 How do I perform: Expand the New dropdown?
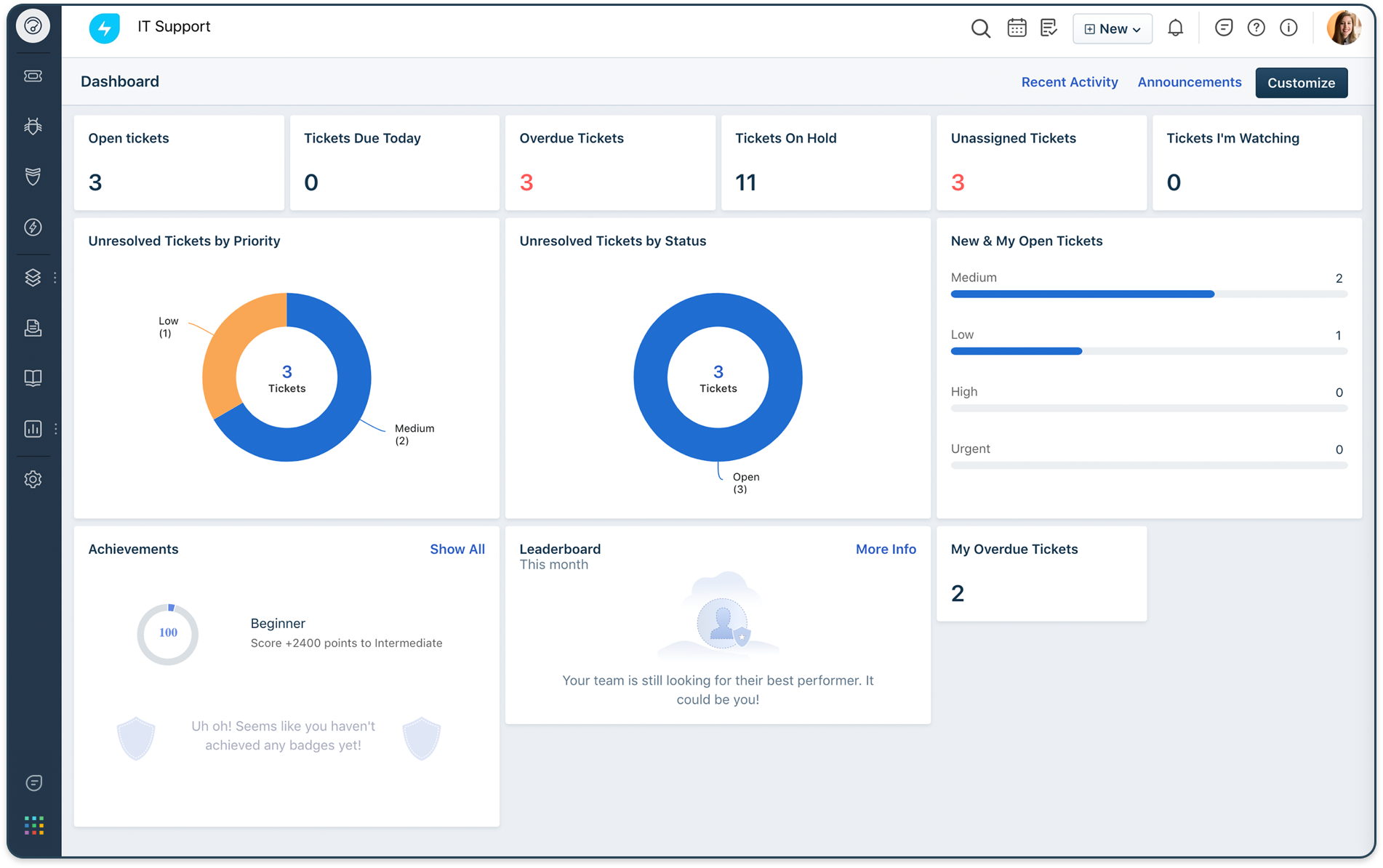point(1112,28)
